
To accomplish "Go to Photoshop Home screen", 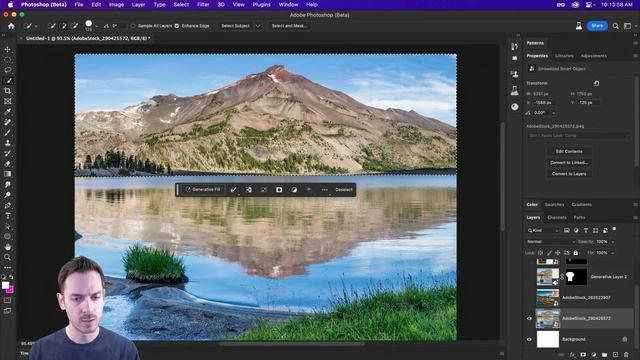I will [x=11, y=26].
